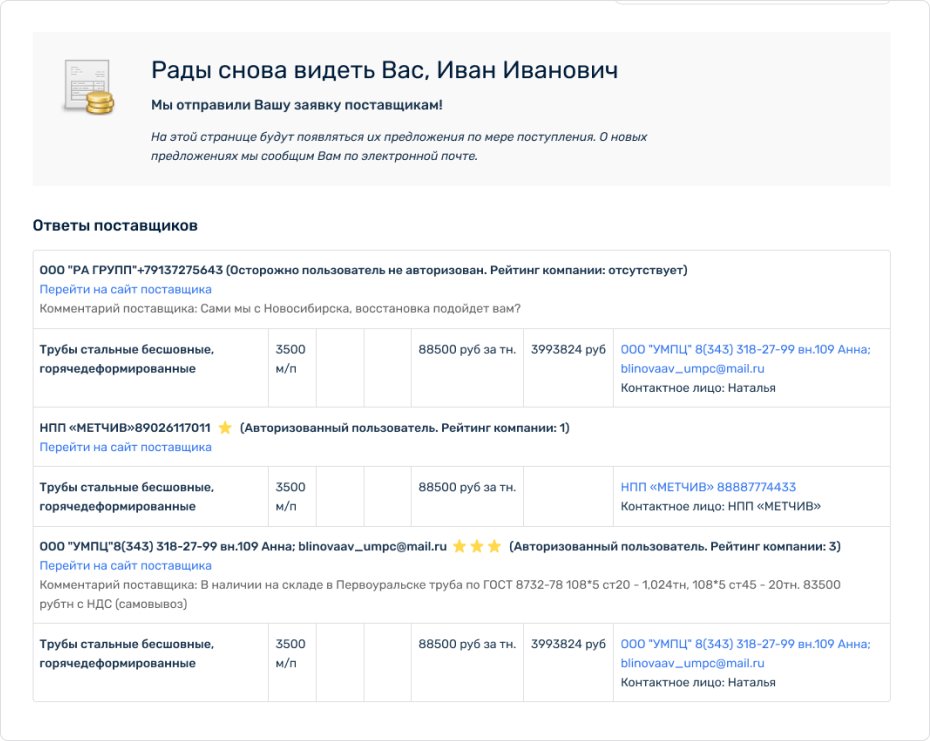Click the 3500 м/п quantity in the МЕТЧИВ row

coord(290,496)
